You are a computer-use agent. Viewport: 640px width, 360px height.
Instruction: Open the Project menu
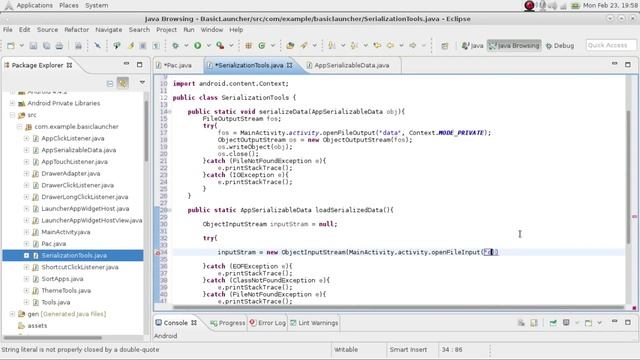(166, 30)
